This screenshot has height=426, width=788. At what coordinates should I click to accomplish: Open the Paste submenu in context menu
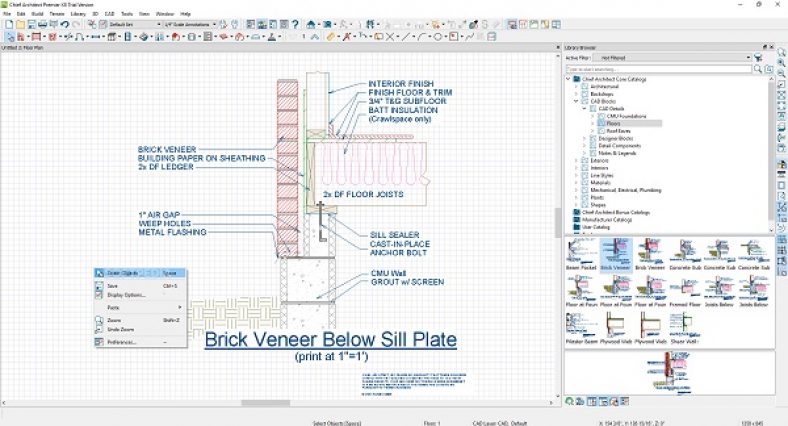tap(140, 307)
